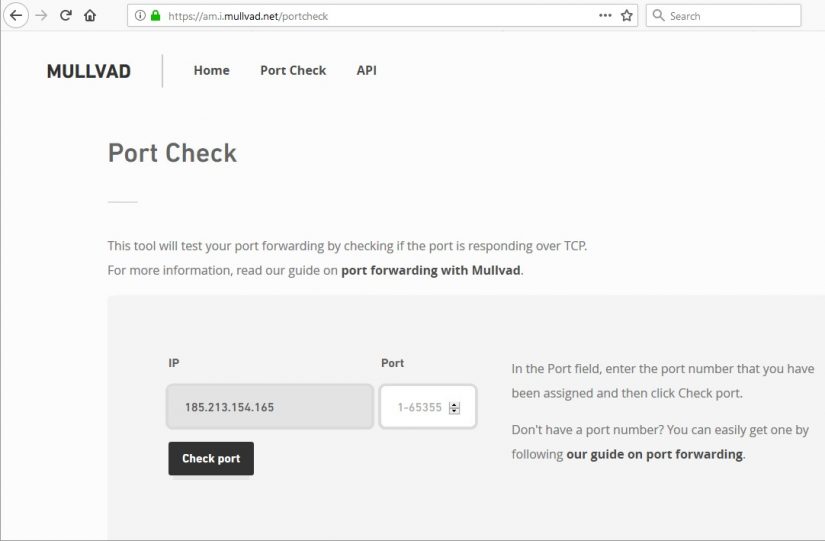
Task: Open the 'port forwarding with Mullvad' guide link
Action: pos(431,270)
